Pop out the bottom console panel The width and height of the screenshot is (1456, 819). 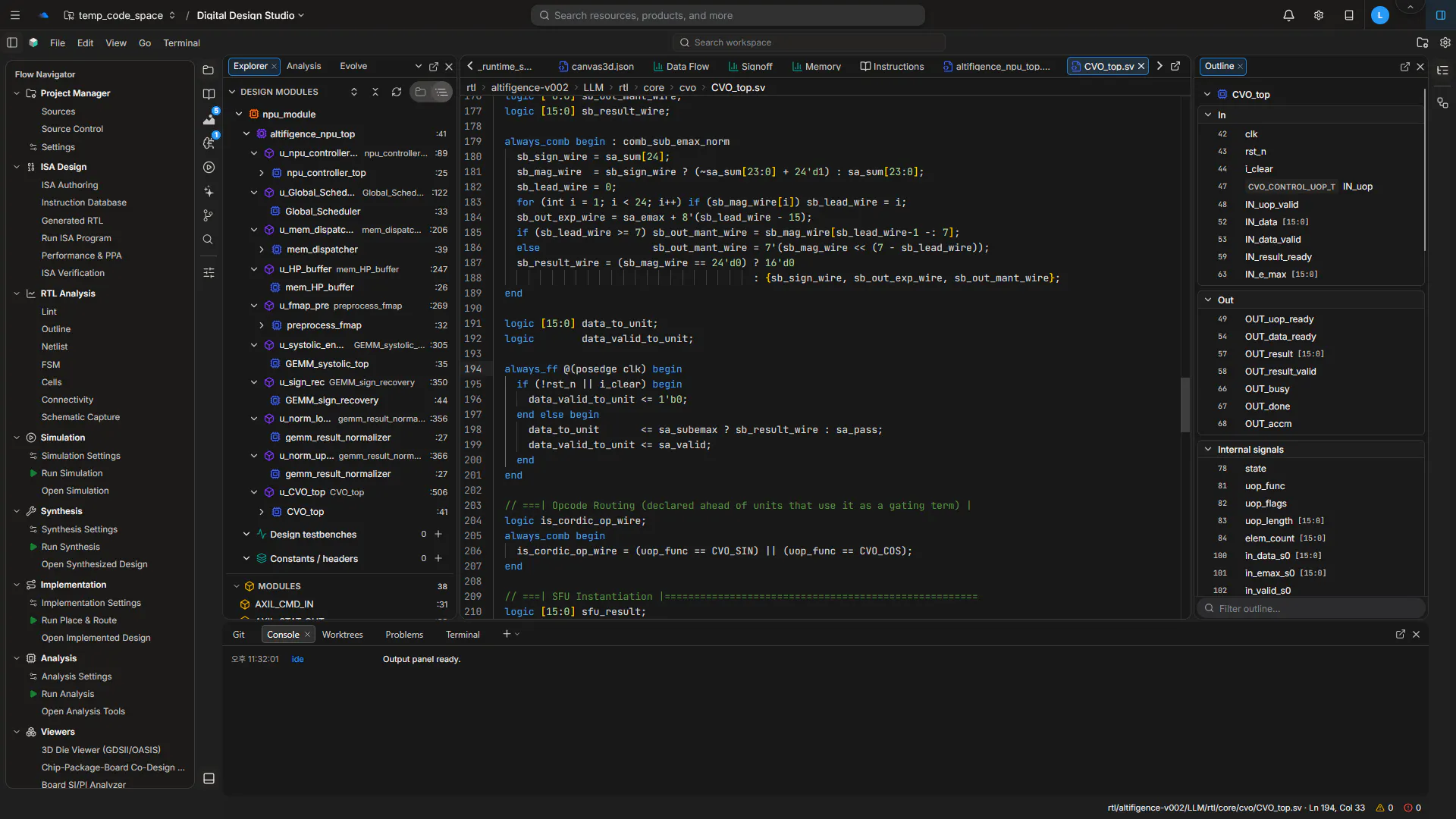tap(1400, 634)
